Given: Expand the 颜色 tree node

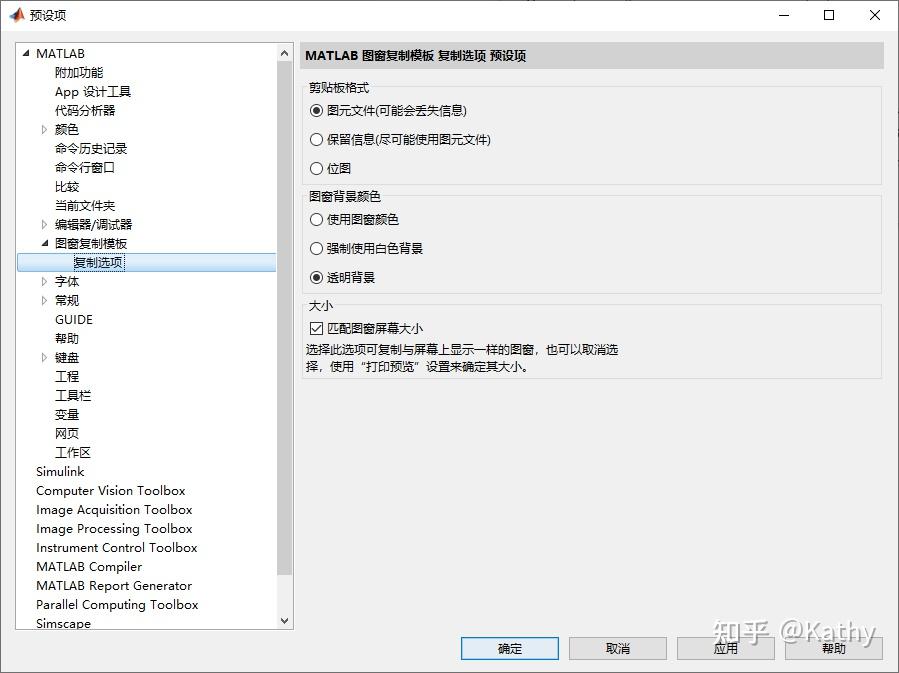Looking at the screenshot, I should tap(42, 129).
